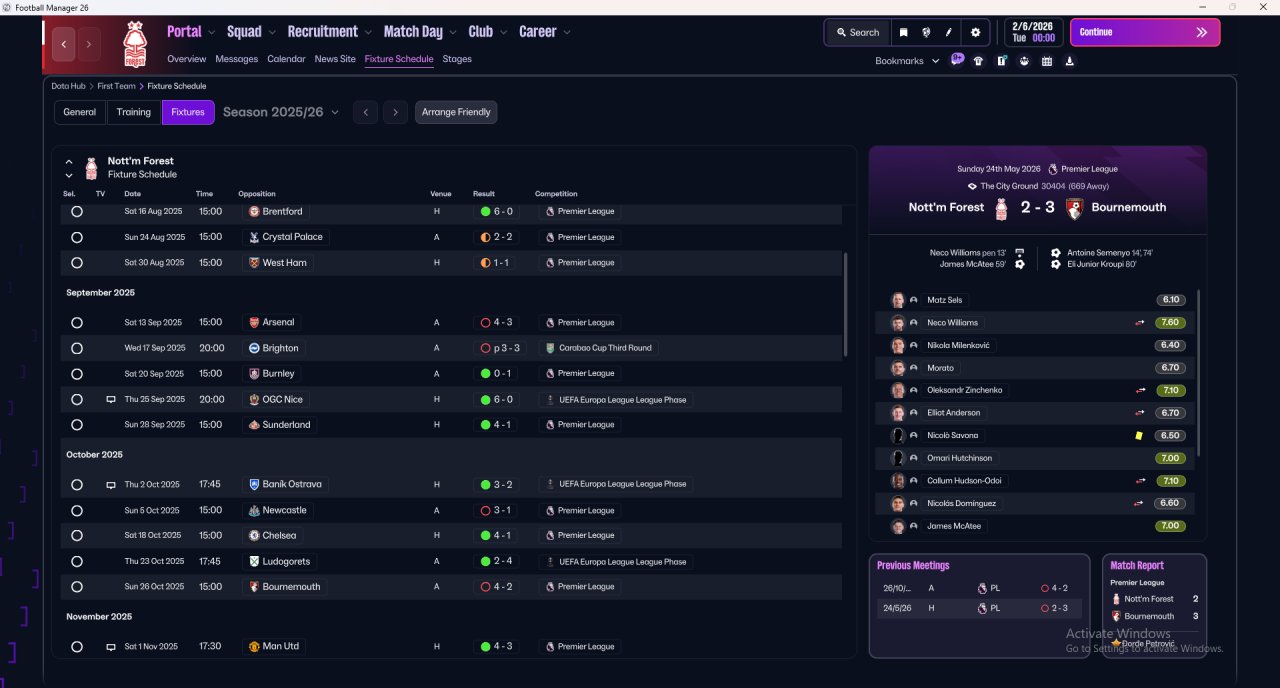1280x688 pixels.
Task: Switch to the Stages tab
Action: (x=457, y=59)
